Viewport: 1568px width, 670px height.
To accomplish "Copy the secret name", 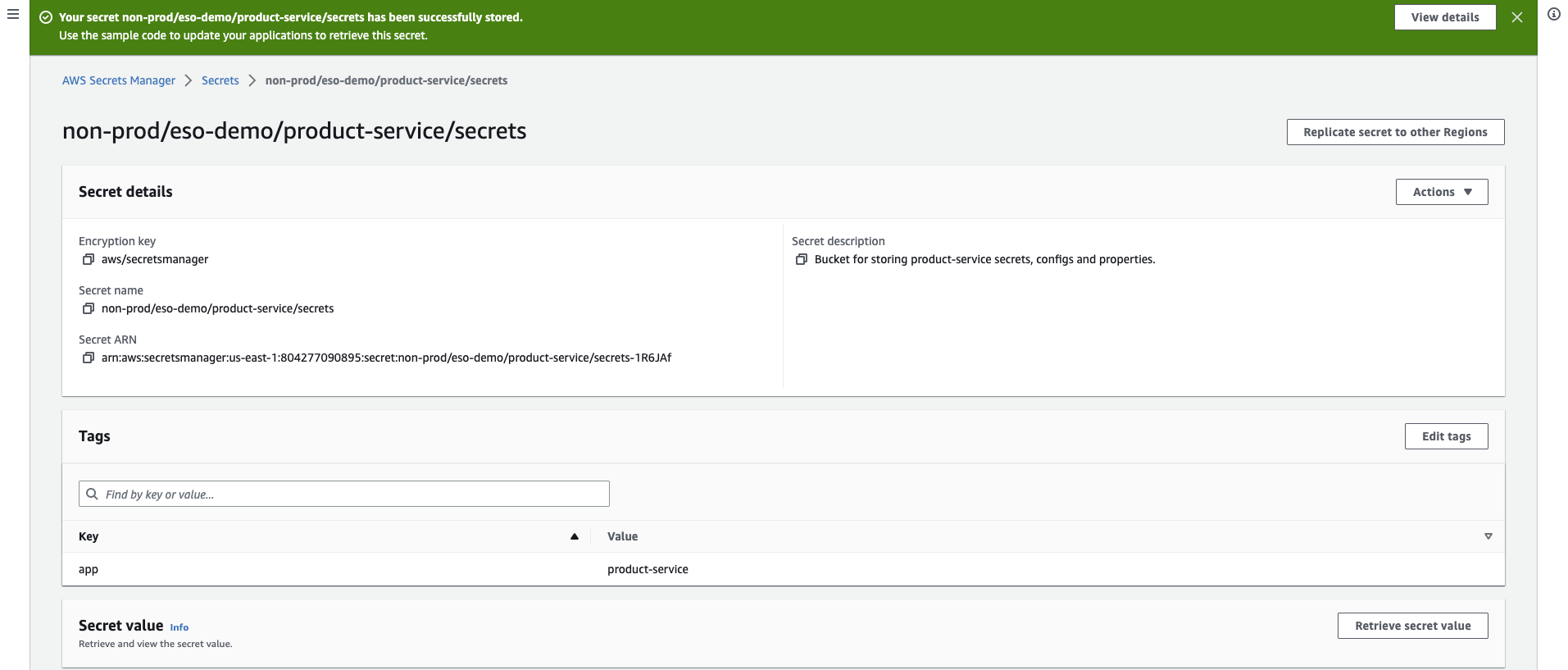I will click(89, 308).
